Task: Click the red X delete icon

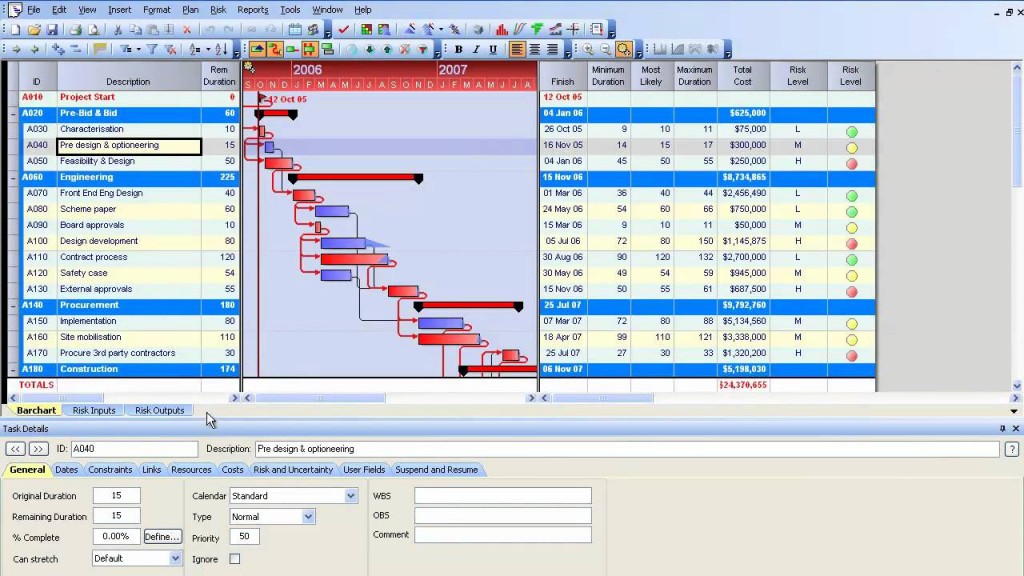Action: (x=187, y=29)
